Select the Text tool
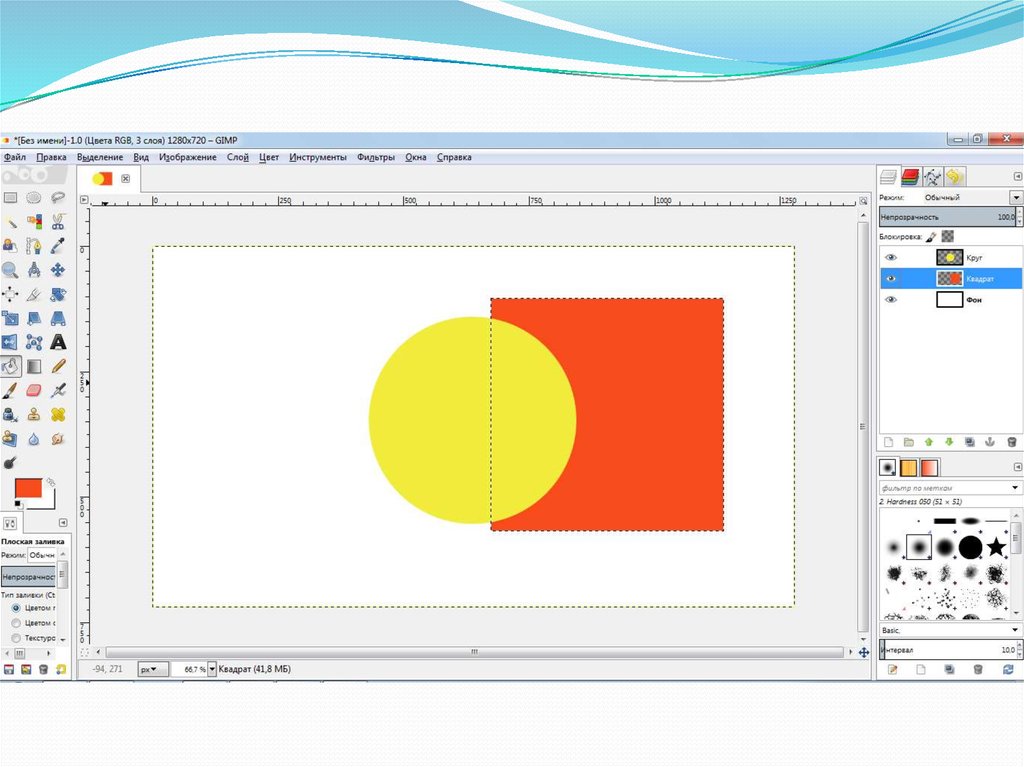1024x767 pixels. coord(58,343)
